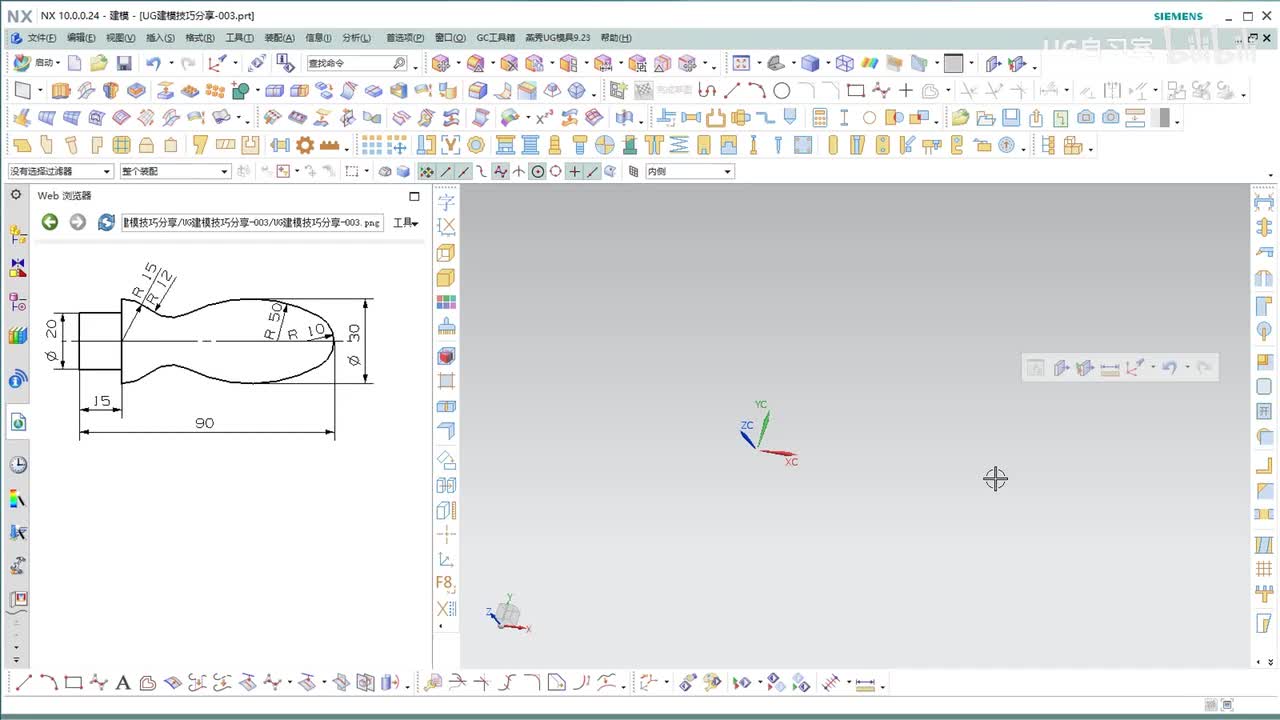
Task: Create a new file with New icon
Action: [75, 63]
